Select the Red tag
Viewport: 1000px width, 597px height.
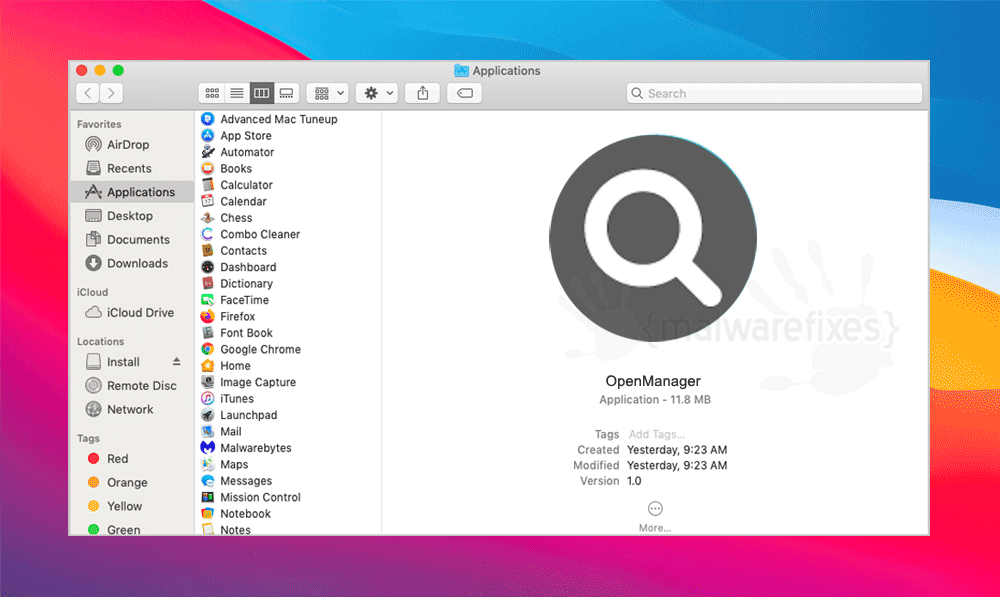coord(131,459)
